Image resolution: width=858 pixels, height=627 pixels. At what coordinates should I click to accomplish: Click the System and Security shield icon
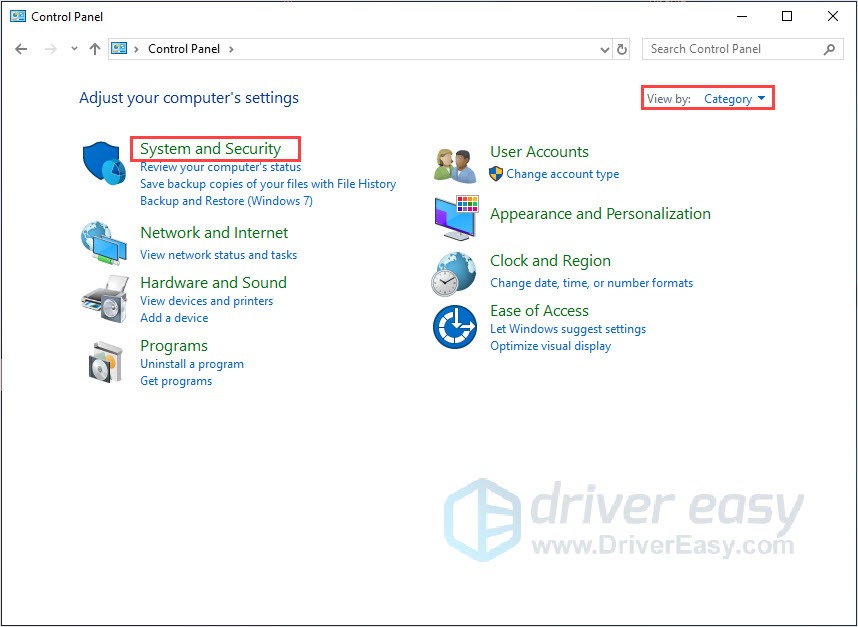point(105,164)
